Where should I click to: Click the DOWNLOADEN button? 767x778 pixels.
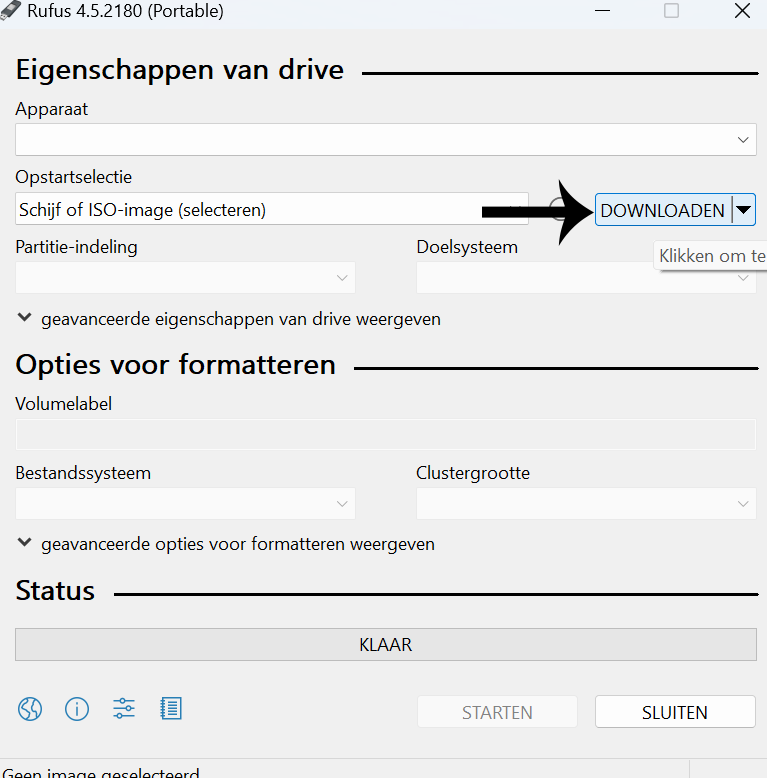pyautogui.click(x=663, y=210)
